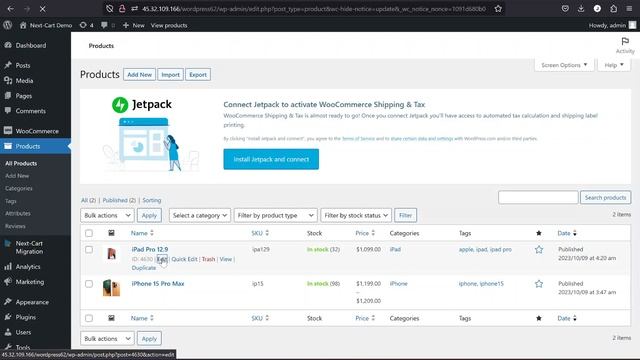Check the iPad Pro 12.9 row checkbox
Viewport: 640px width, 360px height.
pyautogui.click(x=89, y=249)
